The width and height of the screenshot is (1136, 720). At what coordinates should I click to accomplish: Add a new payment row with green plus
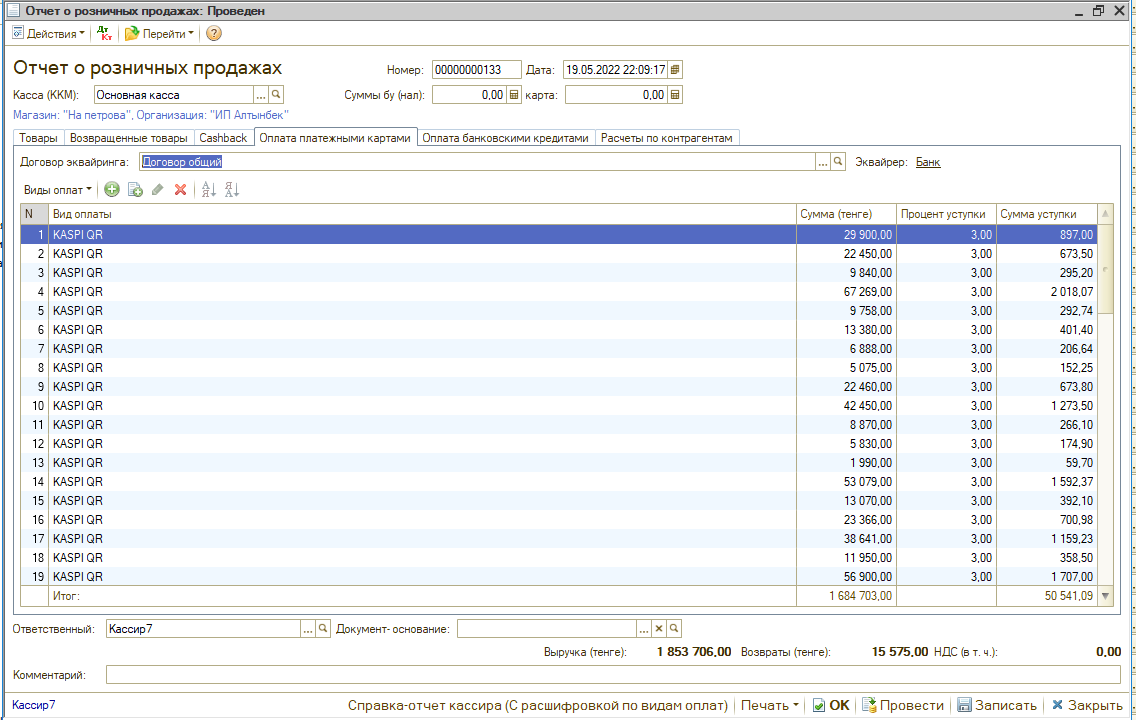pyautogui.click(x=112, y=189)
